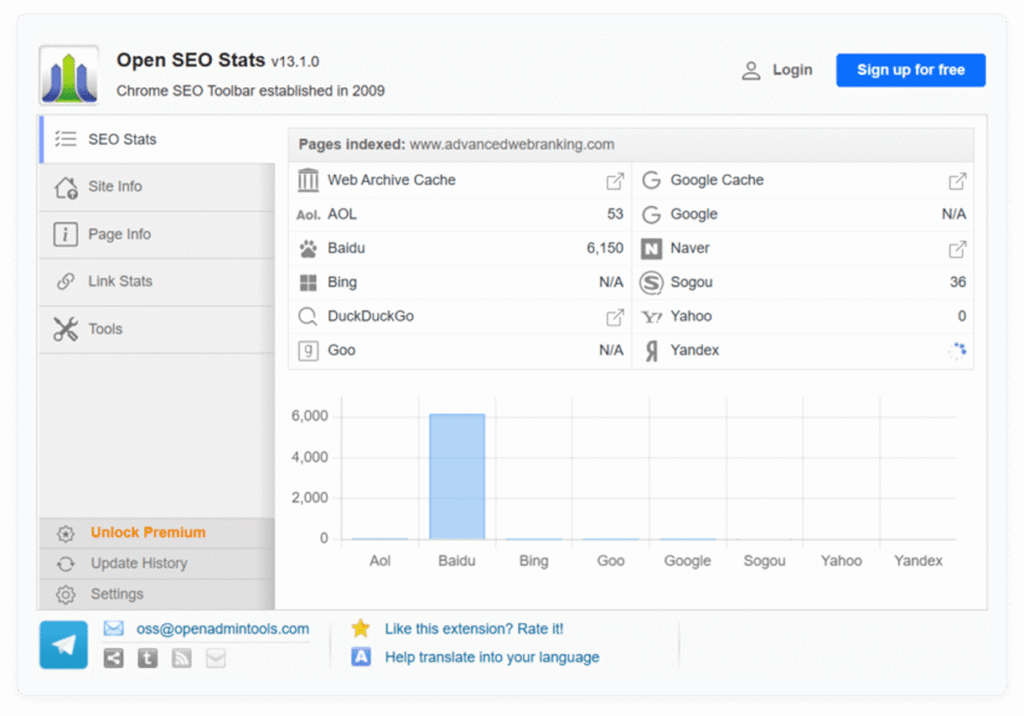The image size is (1024, 716).
Task: Click the Bing N/A value
Action: click(x=611, y=282)
